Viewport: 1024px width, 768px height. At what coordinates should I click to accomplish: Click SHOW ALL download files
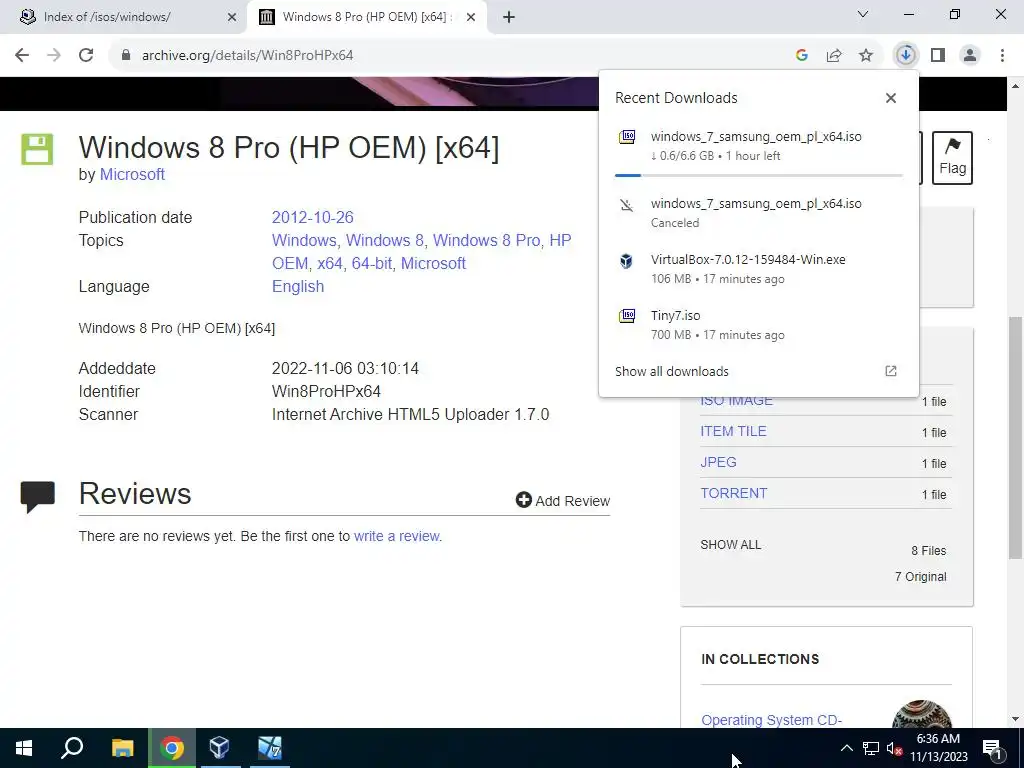[730, 545]
